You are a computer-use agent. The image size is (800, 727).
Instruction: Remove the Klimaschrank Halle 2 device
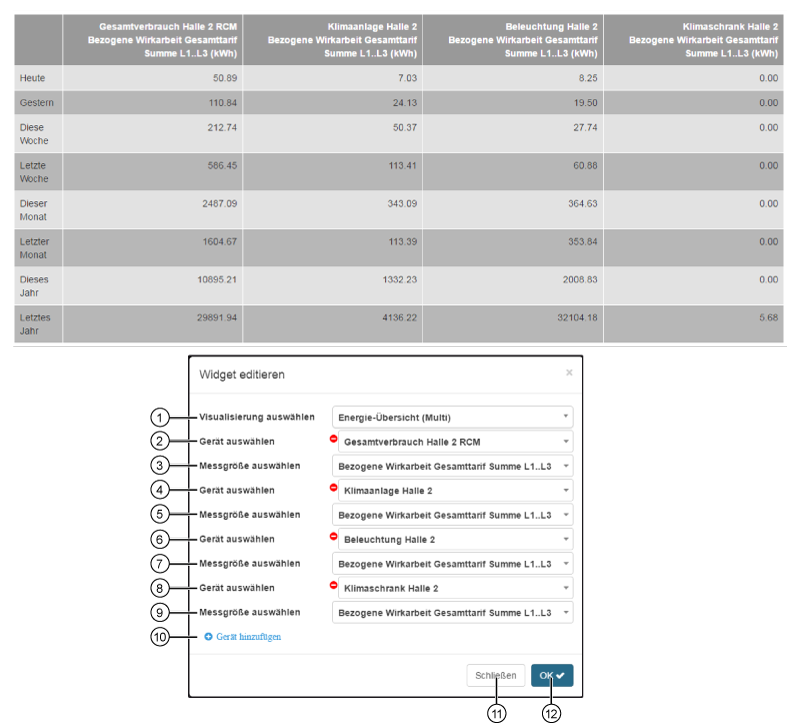332,587
